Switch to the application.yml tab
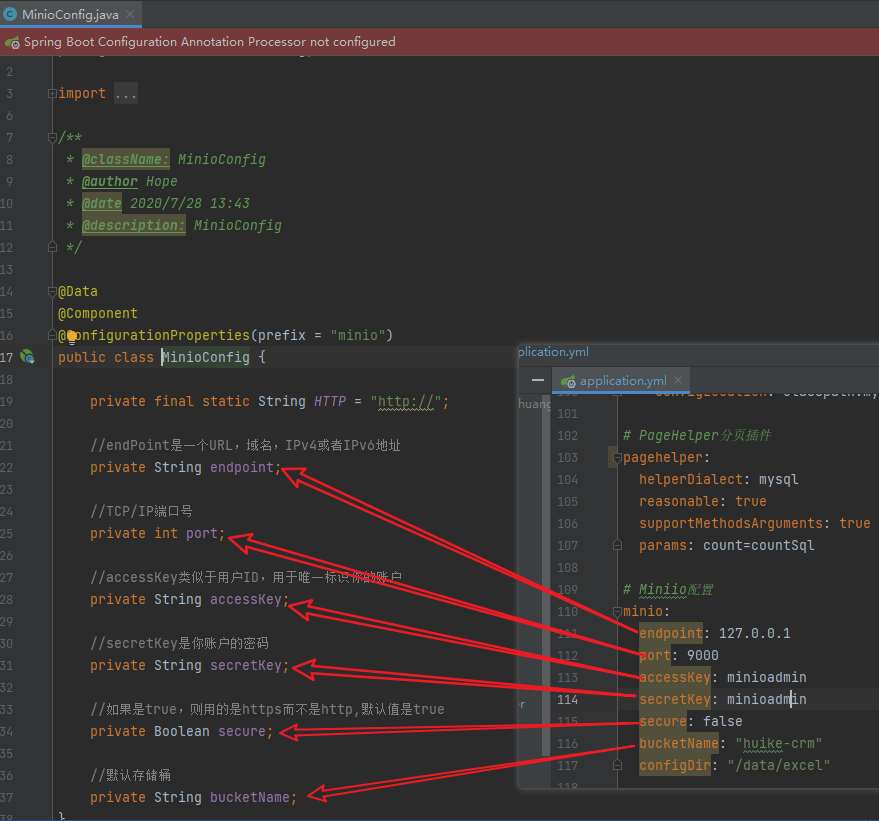This screenshot has width=879, height=821. (623, 381)
